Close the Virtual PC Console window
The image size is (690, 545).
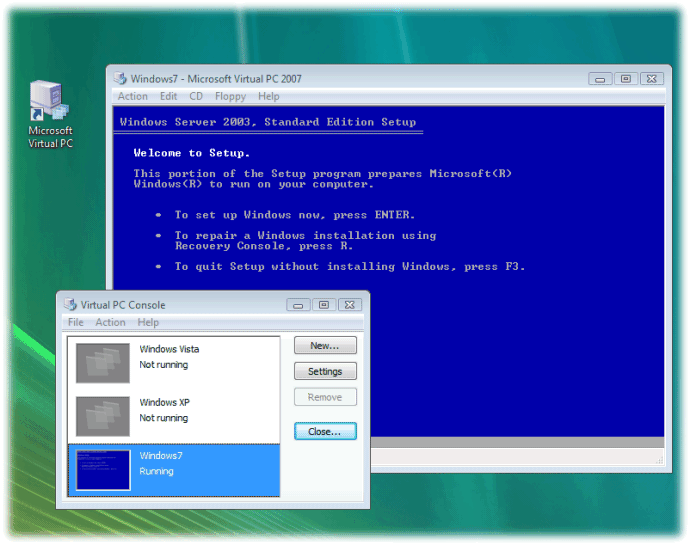(x=350, y=305)
